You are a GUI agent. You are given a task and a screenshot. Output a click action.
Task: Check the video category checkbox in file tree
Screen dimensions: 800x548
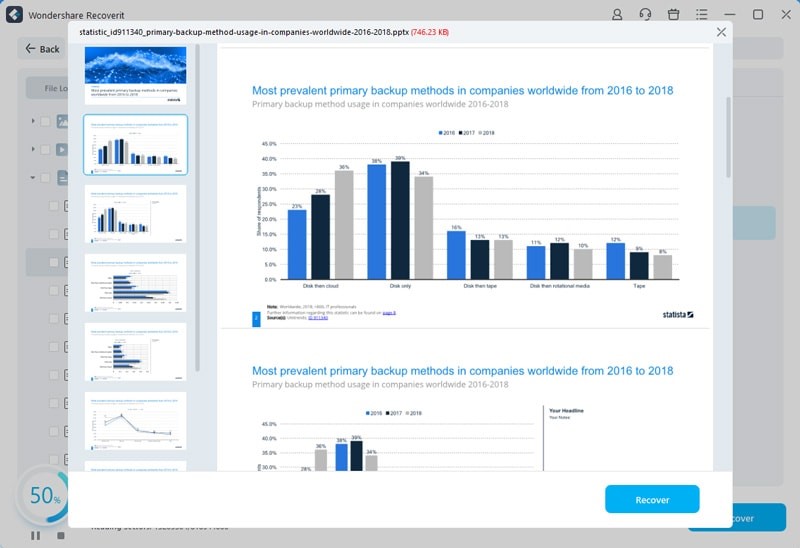[x=45, y=150]
